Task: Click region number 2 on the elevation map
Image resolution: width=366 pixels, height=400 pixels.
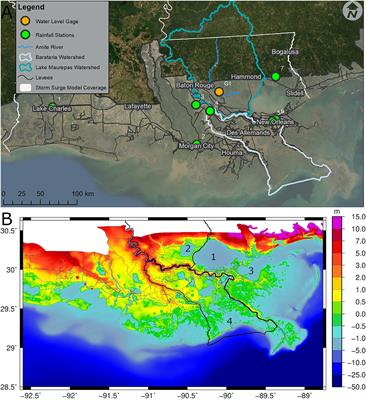Action: click(x=188, y=248)
